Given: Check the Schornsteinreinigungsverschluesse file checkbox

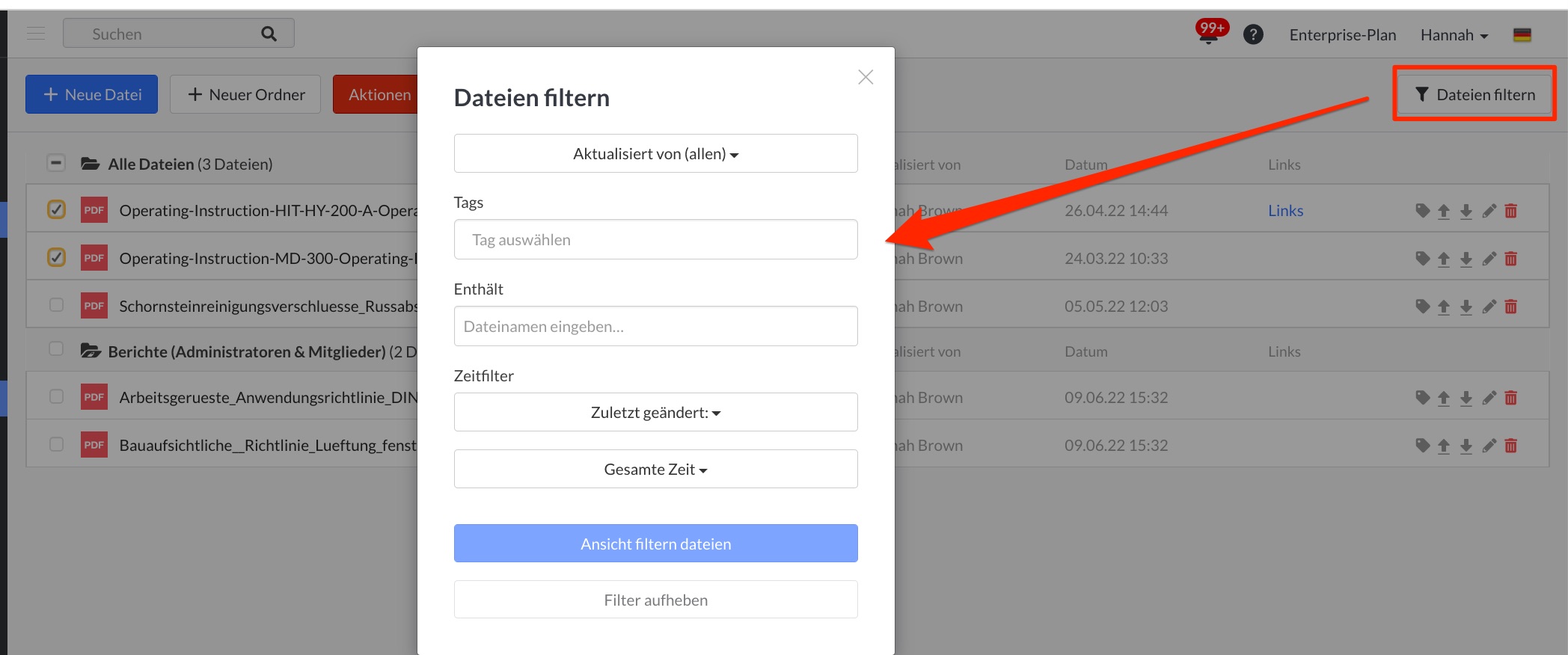Looking at the screenshot, I should [x=56, y=305].
